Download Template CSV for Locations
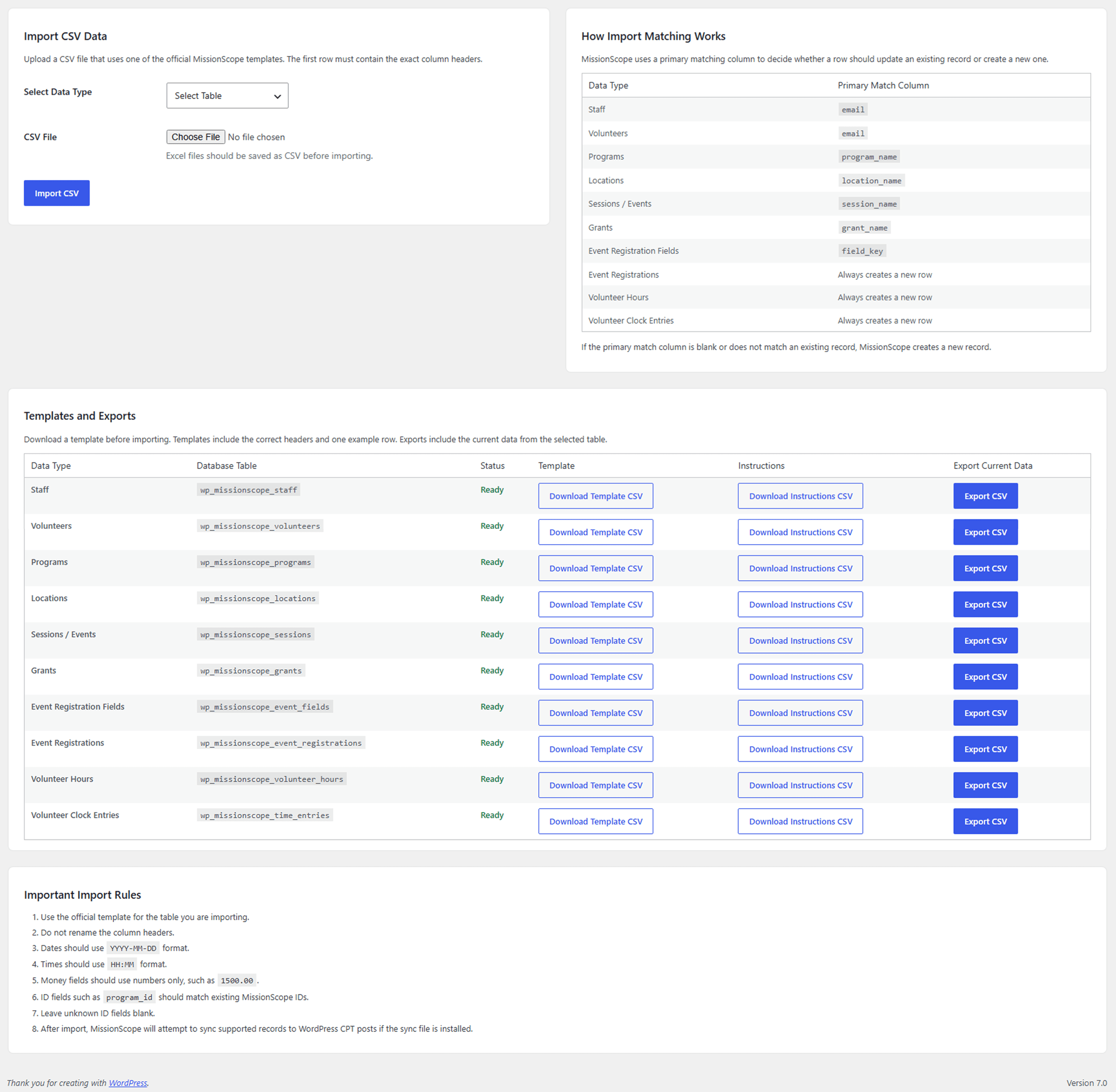Viewport: 1116px width, 1092px height. (x=595, y=605)
